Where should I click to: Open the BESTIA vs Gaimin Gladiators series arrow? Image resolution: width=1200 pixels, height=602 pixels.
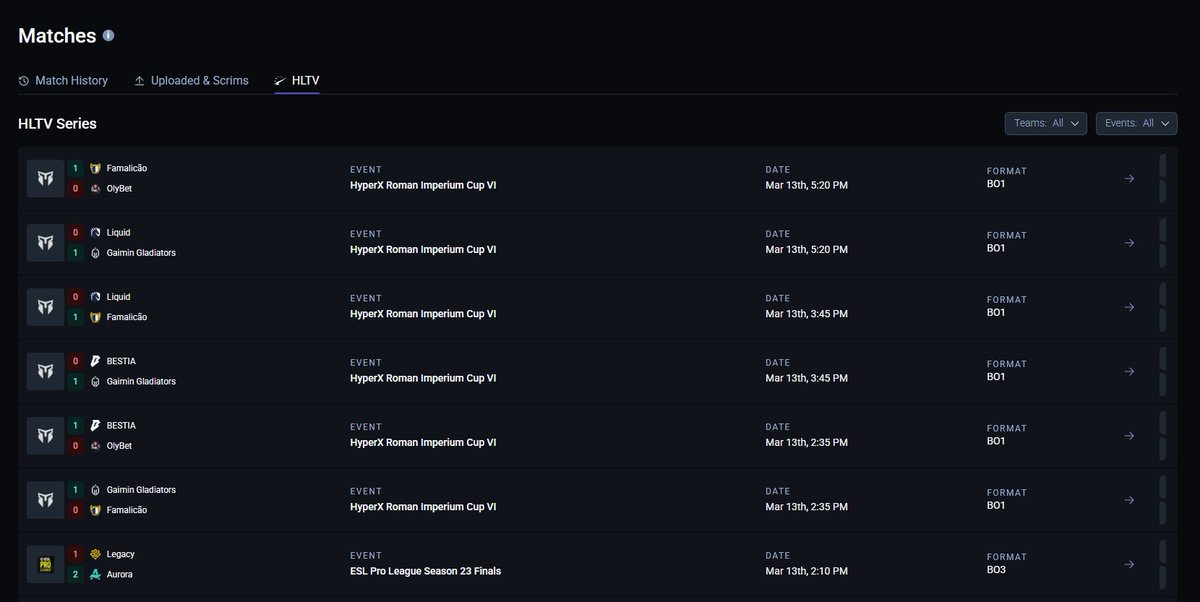coord(1129,371)
